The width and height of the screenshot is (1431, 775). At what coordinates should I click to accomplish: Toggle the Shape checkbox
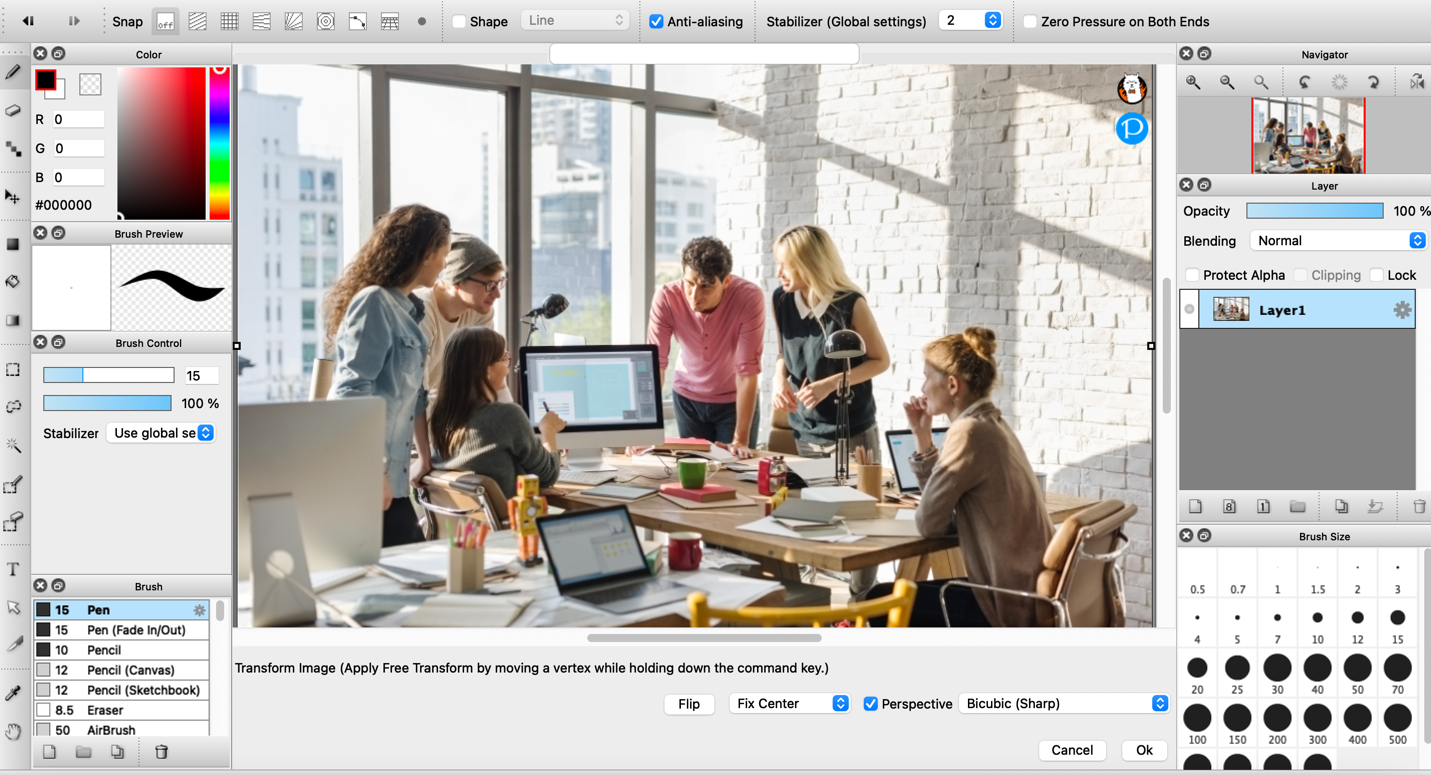click(459, 21)
